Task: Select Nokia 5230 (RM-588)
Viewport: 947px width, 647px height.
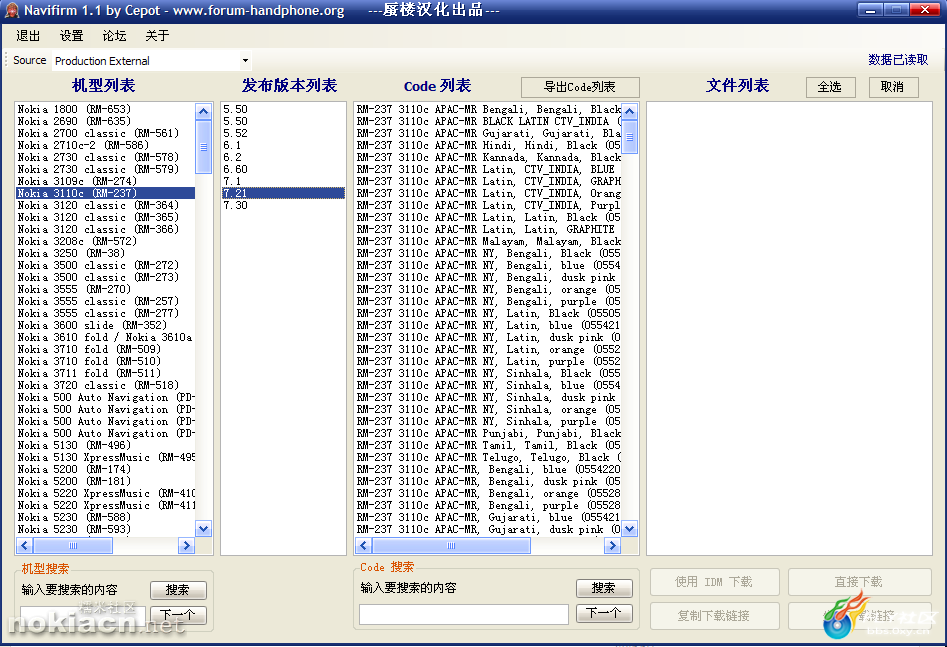Action: coord(105,517)
